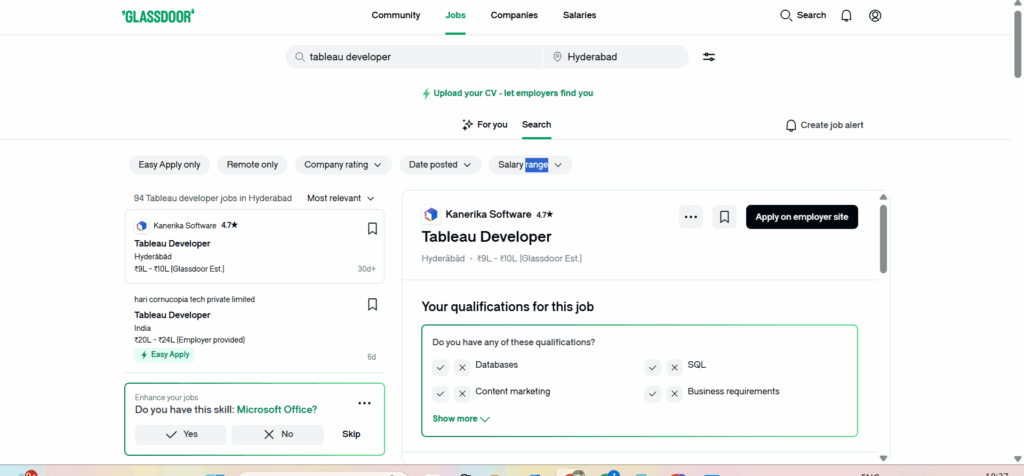The height and width of the screenshot is (476, 1024).
Task: Bookmark the Kanerika Software job card
Action: [372, 229]
